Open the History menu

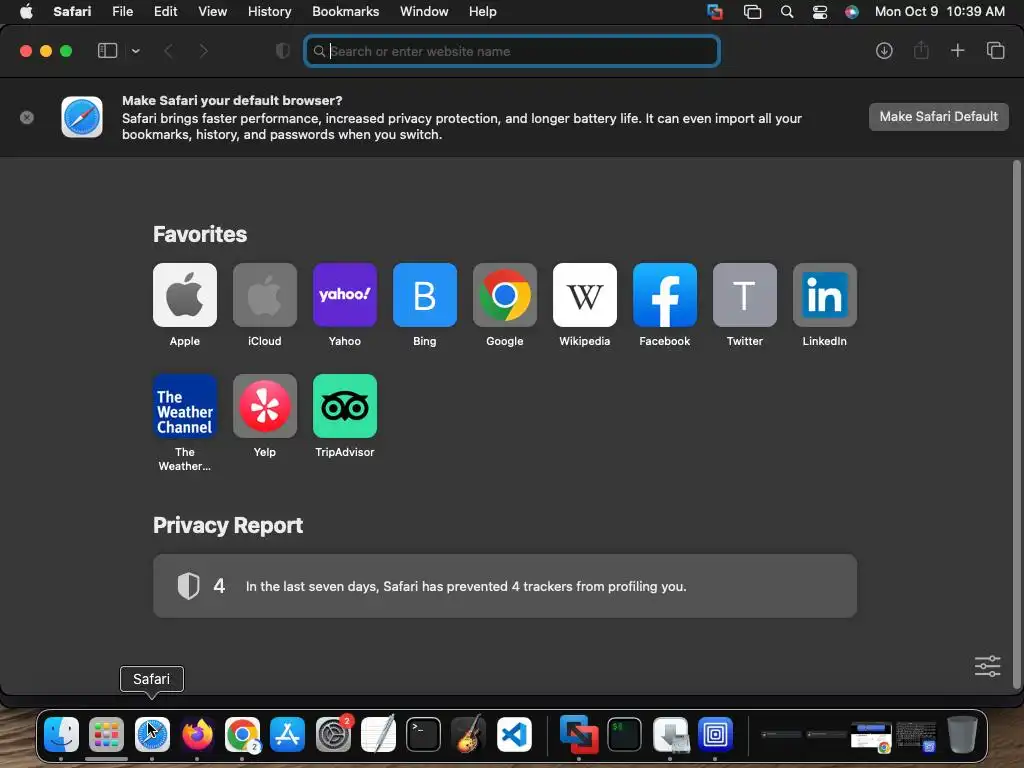coord(269,11)
